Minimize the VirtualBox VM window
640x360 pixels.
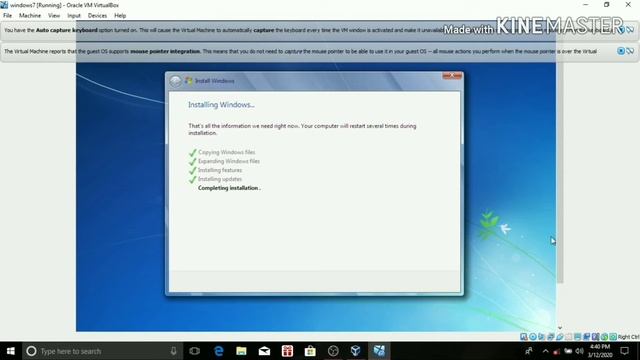pos(586,5)
